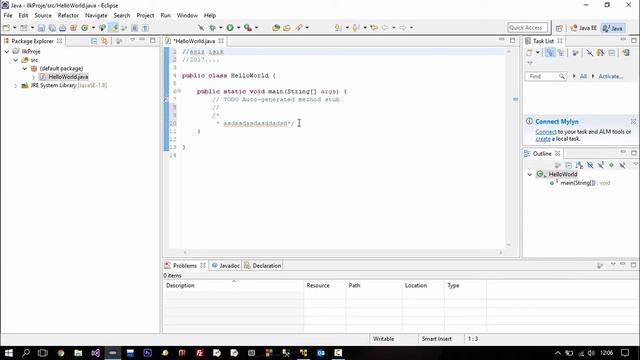Collapse All in Package Explorer
The width and height of the screenshot is (640, 360).
click(x=94, y=41)
